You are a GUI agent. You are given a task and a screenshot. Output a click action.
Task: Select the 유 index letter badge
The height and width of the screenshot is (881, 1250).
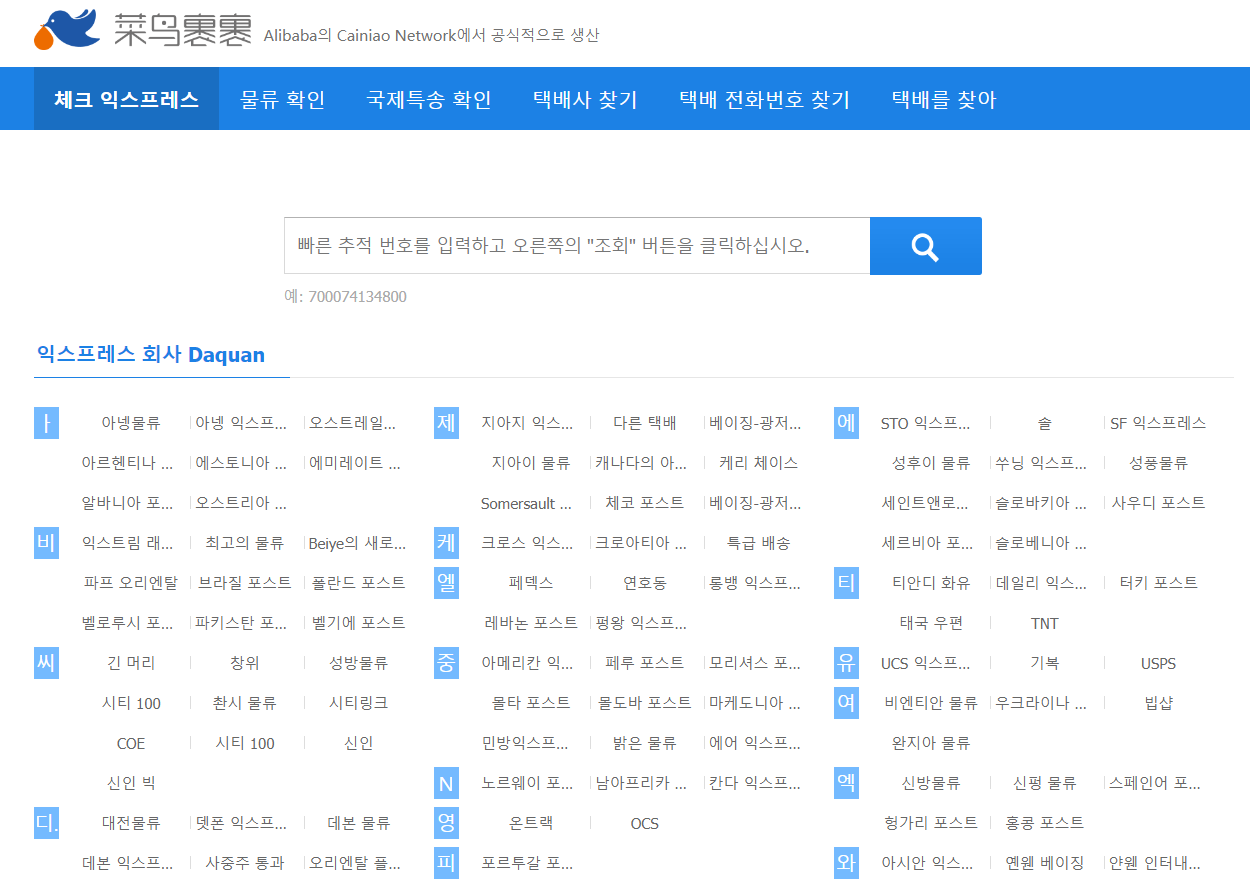[x=846, y=663]
